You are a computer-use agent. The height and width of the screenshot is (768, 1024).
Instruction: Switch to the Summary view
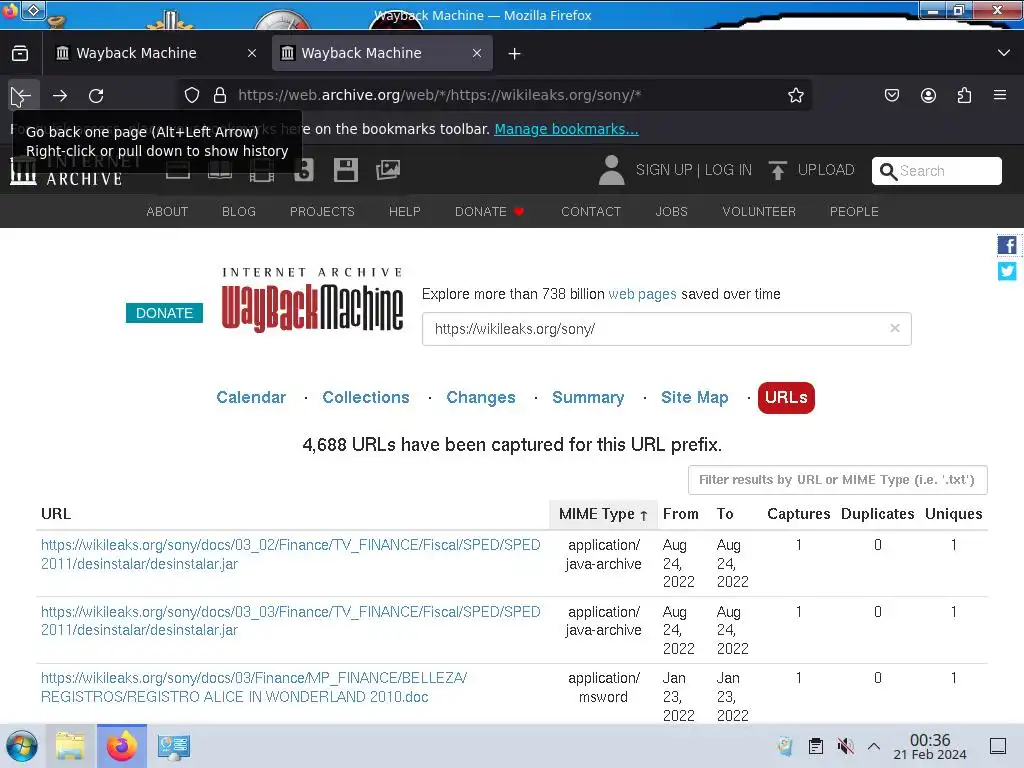(x=588, y=398)
